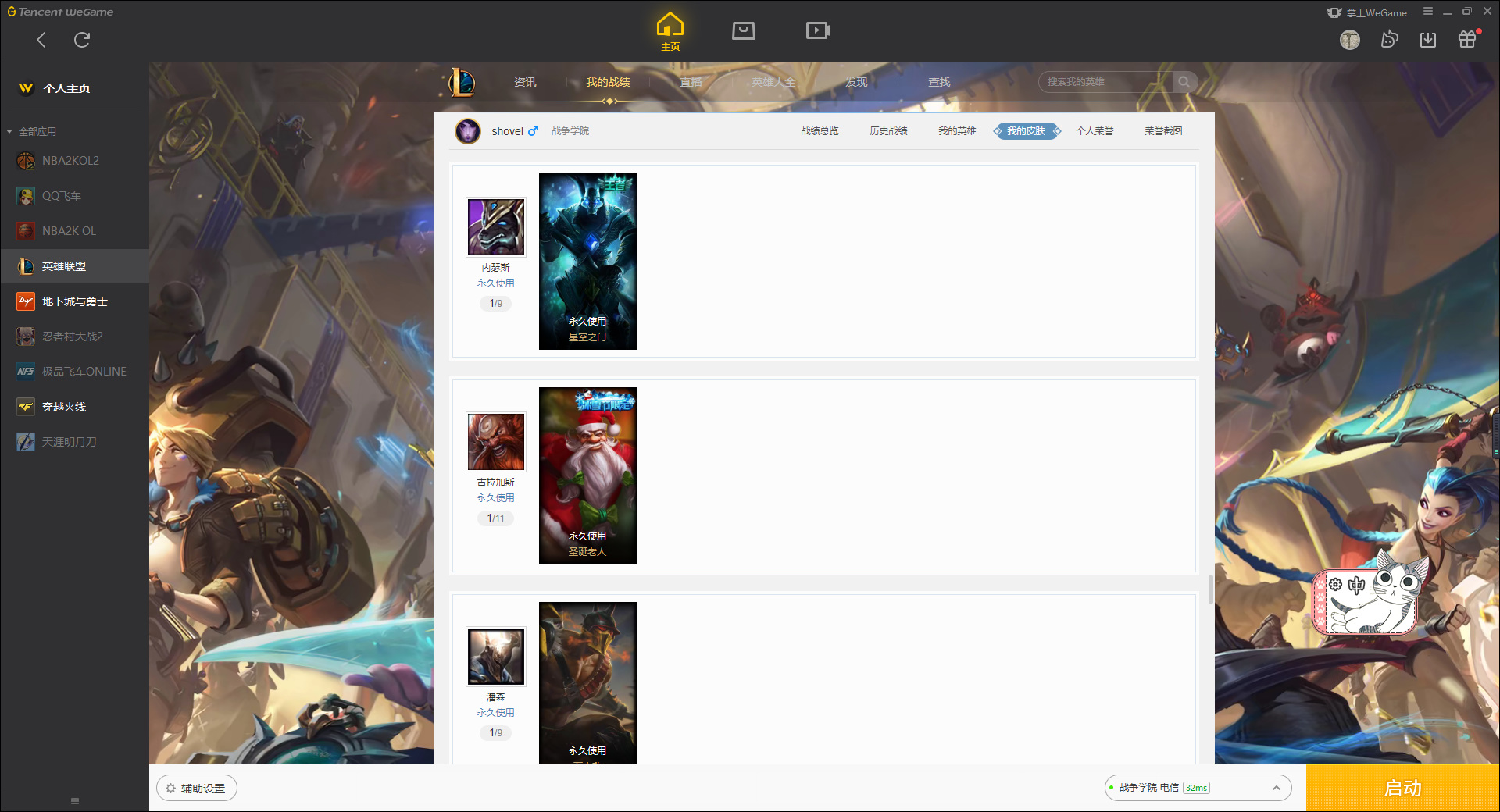Go to the home 主页 icon
This screenshot has width=1500, height=812.
670,31
